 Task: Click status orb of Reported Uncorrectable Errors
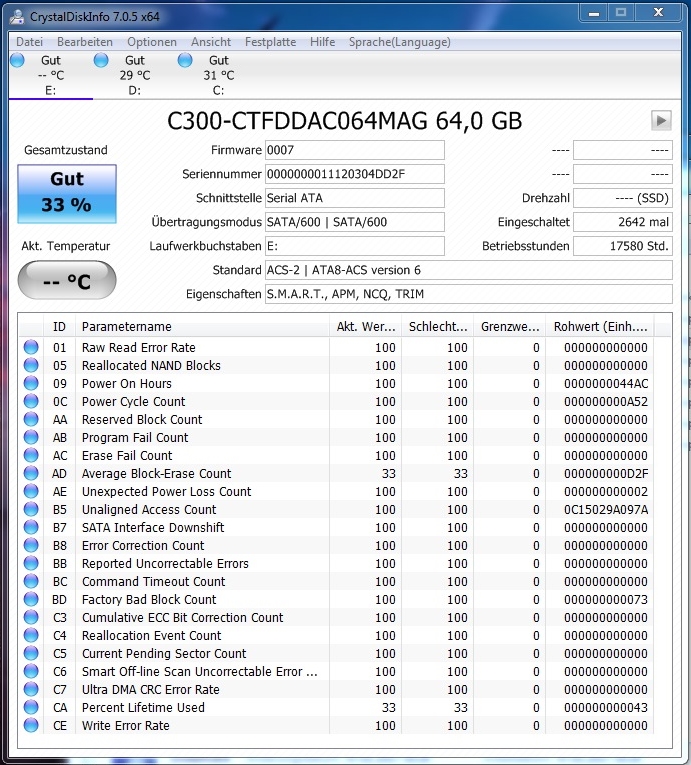(x=31, y=564)
